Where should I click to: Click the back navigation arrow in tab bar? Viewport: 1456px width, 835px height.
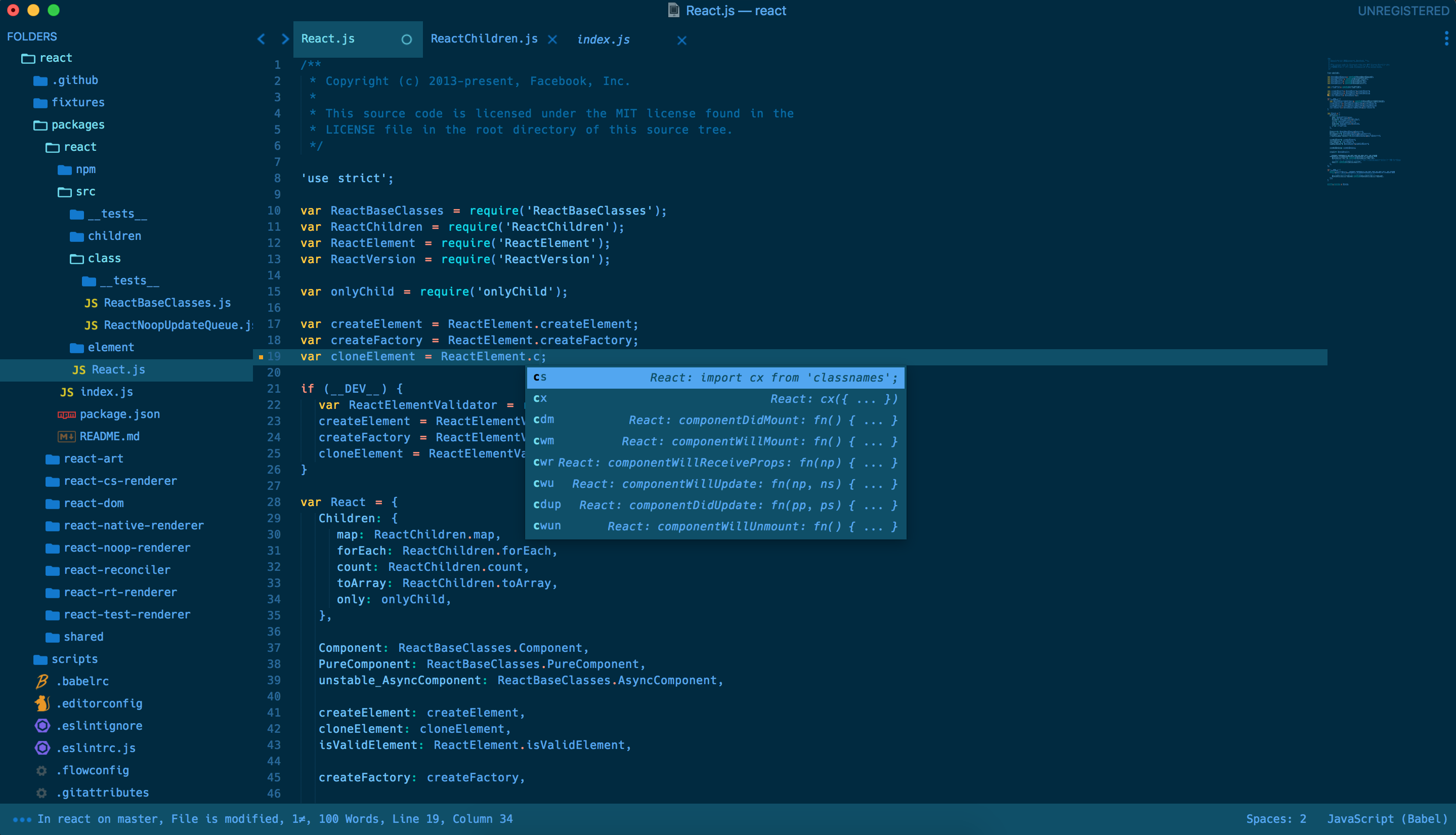coord(262,39)
